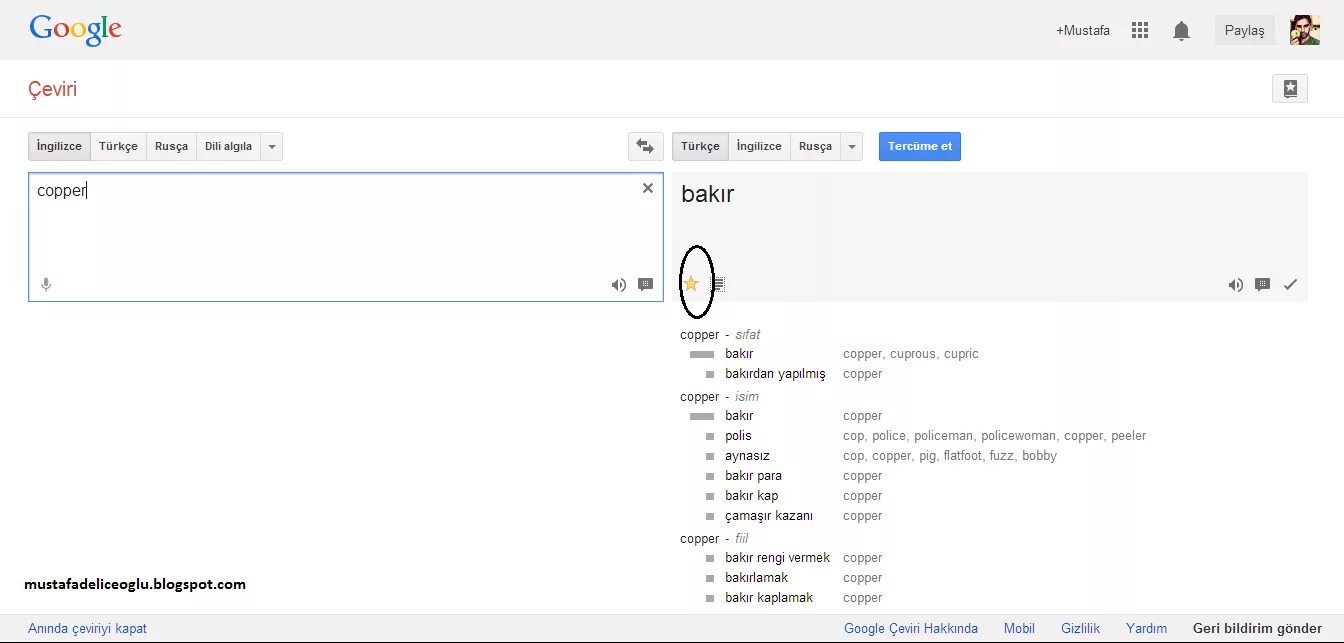1344x643 pixels.
Task: Open the profile avatar menu
Action: [1305, 30]
